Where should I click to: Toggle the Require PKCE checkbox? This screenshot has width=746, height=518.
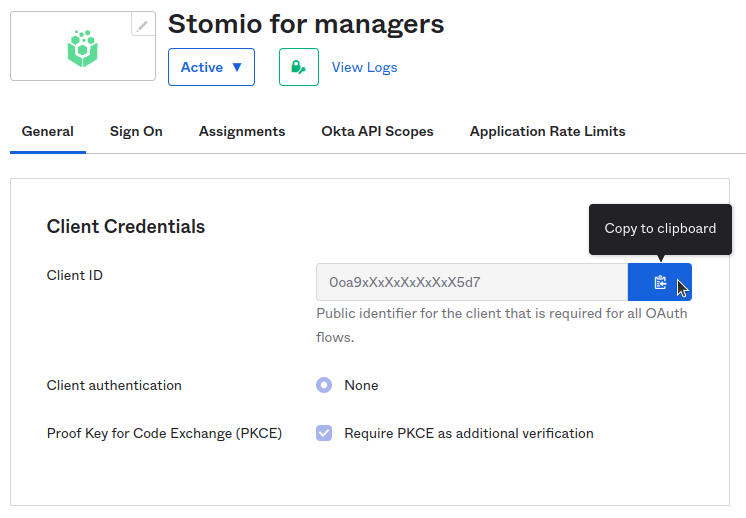324,433
